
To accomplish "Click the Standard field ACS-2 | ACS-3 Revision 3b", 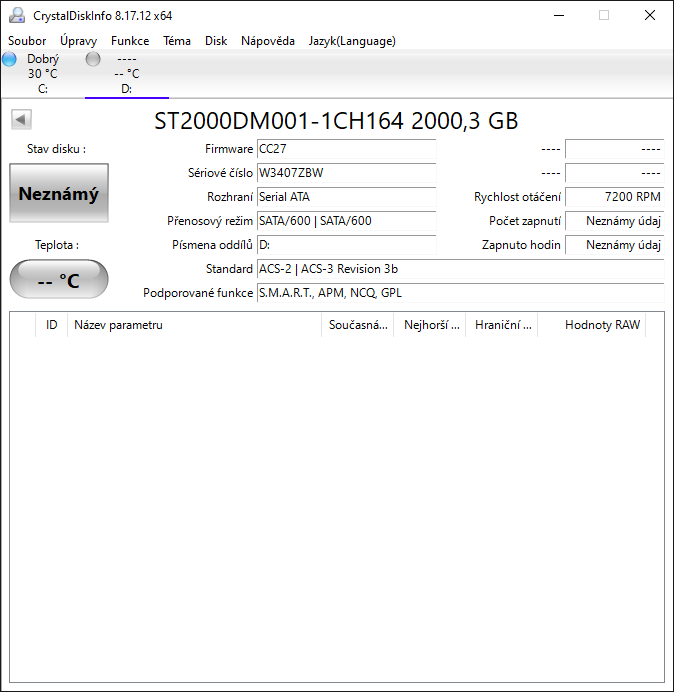I will click(460, 269).
